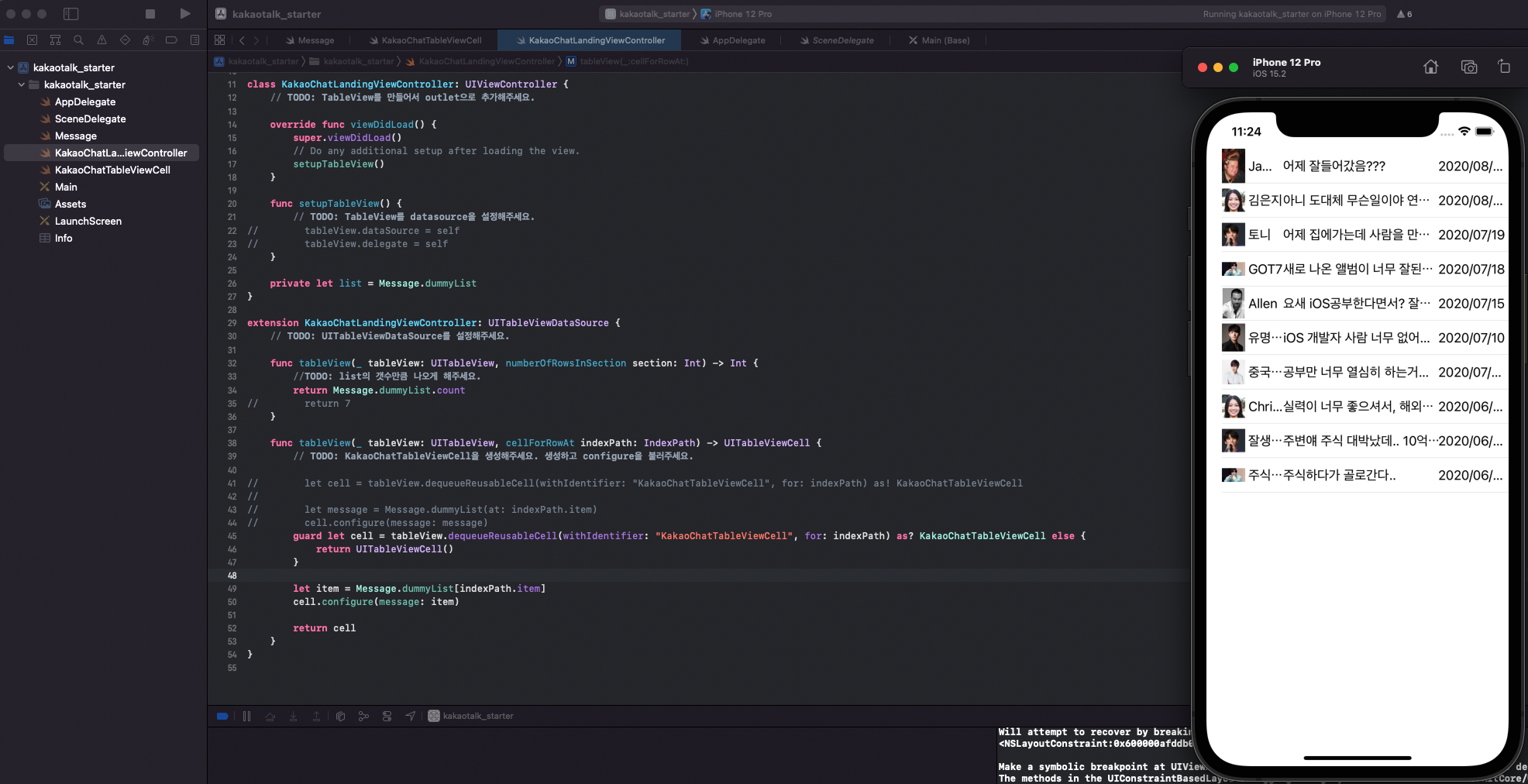Collapse the kakaotalk_starter project root
This screenshot has width=1528, height=784.
pos(11,67)
